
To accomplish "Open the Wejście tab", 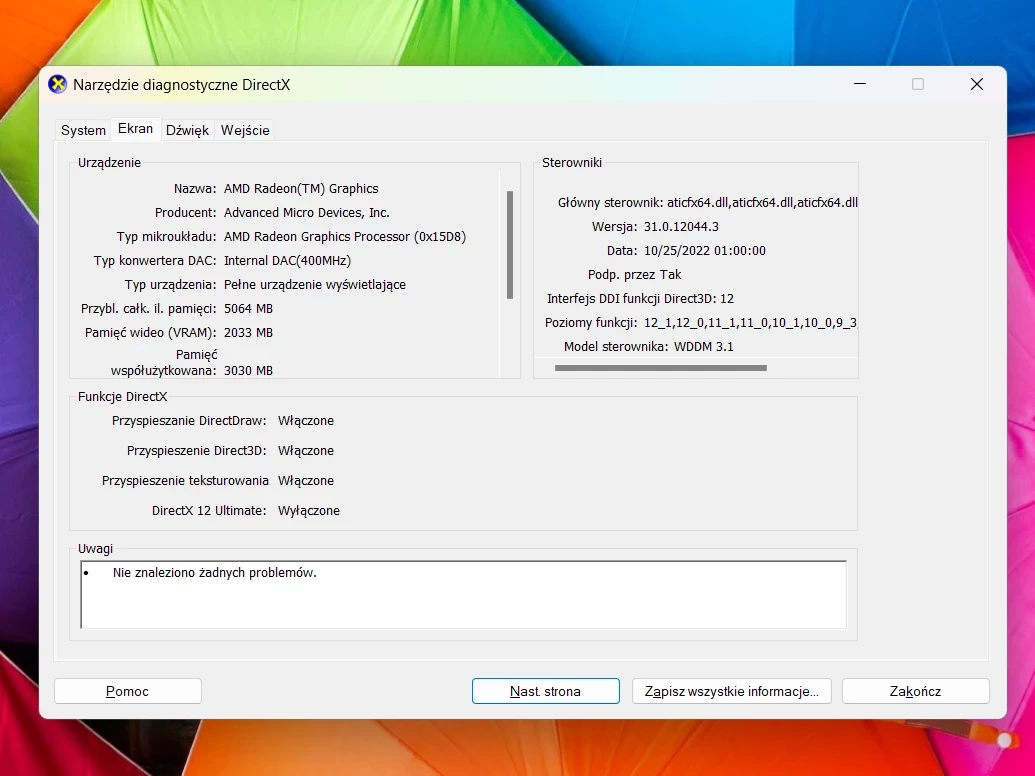I will click(x=244, y=129).
